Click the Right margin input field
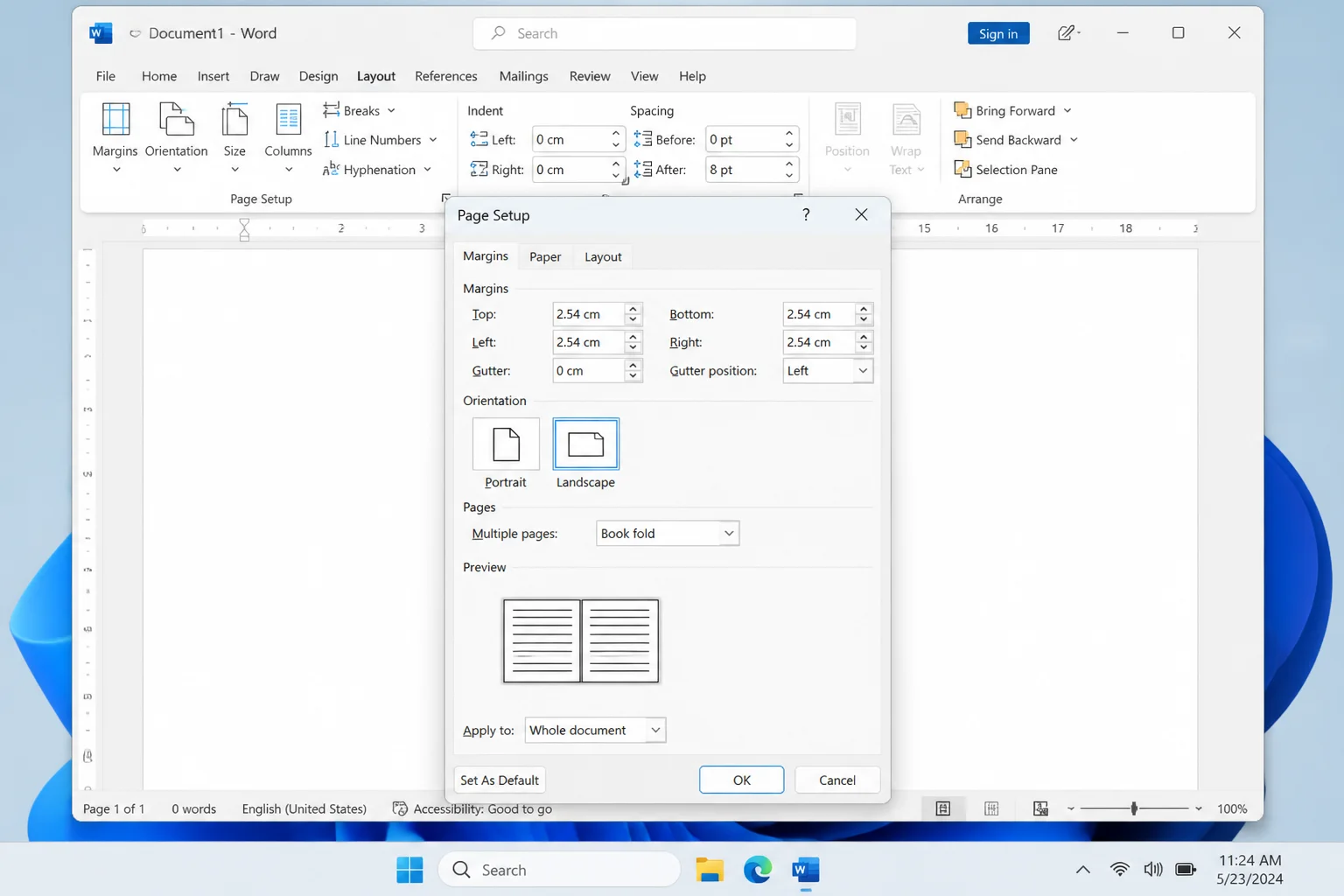Image resolution: width=1344 pixels, height=896 pixels. pos(819,342)
